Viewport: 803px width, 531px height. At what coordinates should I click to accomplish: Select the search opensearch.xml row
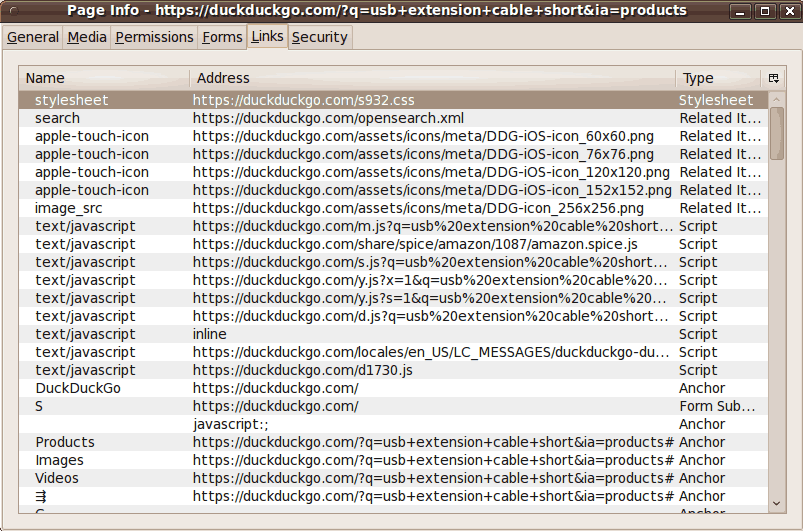click(x=393, y=118)
